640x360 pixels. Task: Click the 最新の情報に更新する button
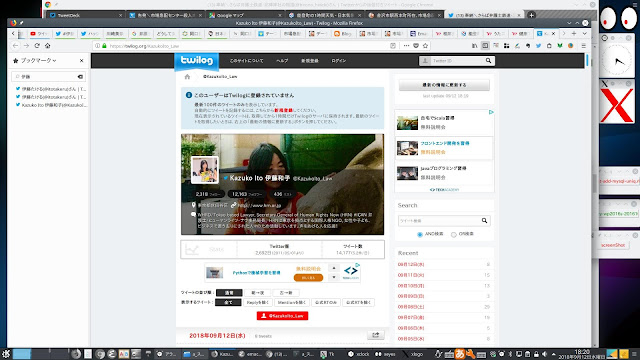[x=444, y=85]
